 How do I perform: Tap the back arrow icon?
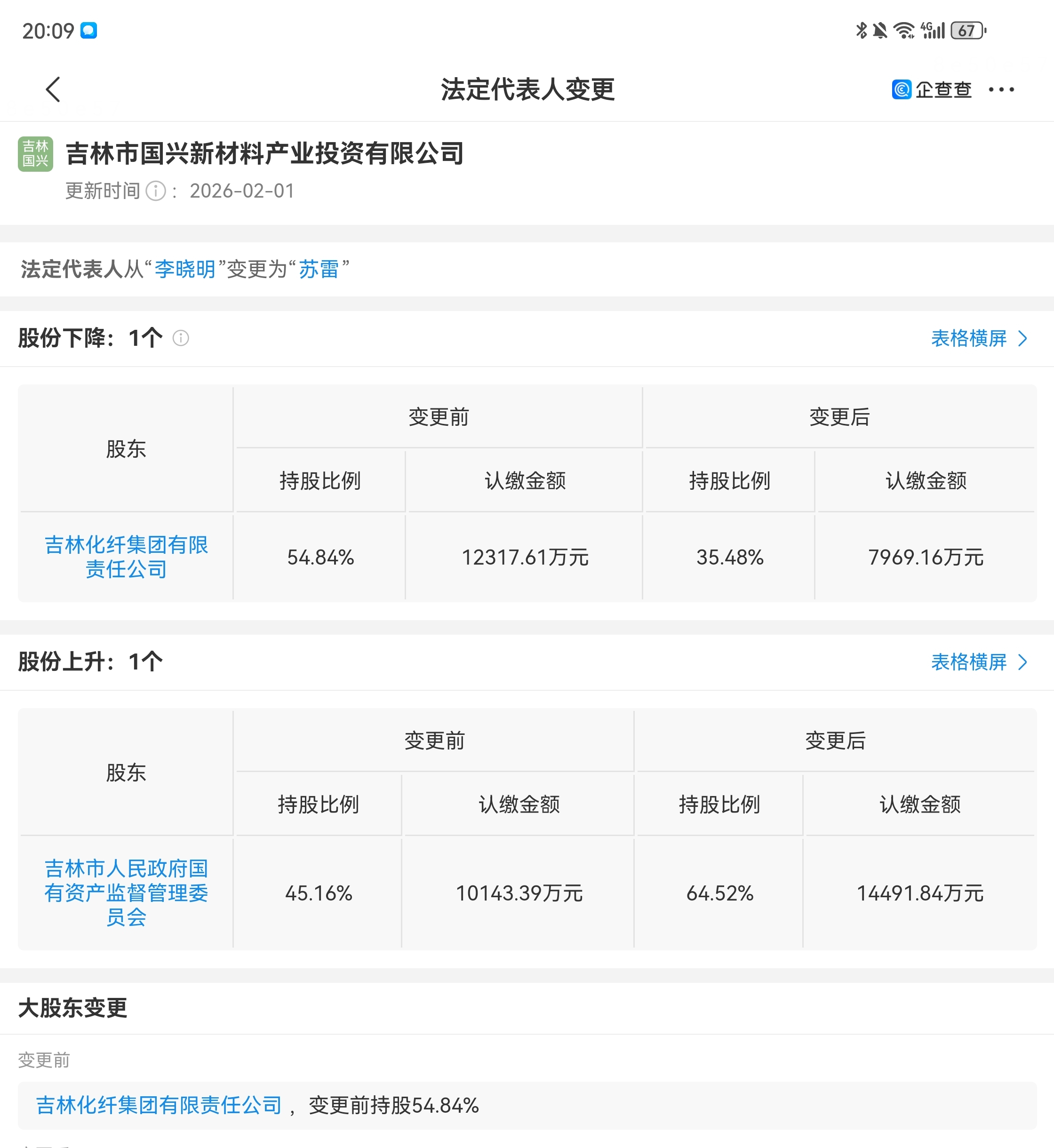tap(53, 89)
